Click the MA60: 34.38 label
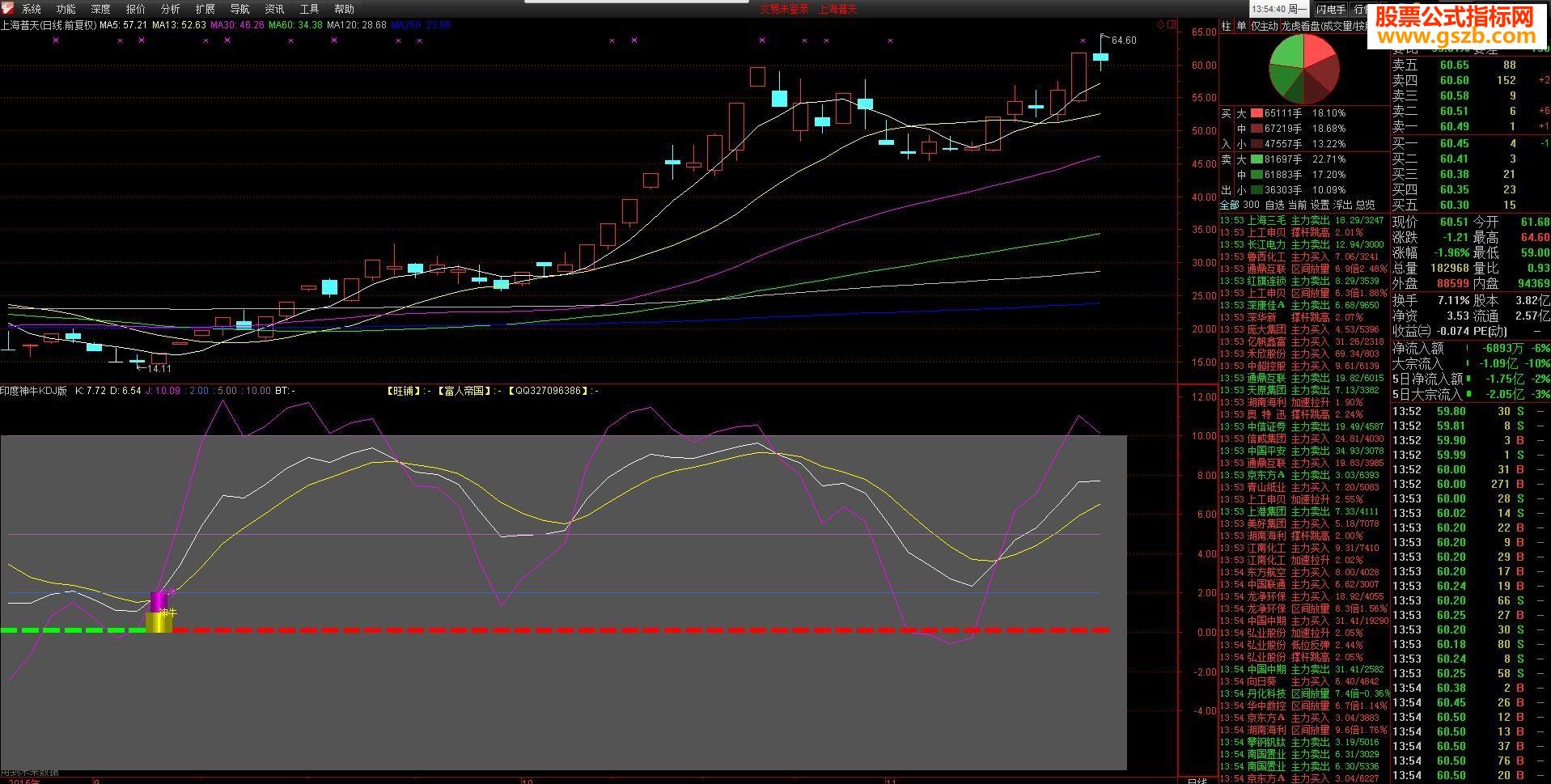Image resolution: width=1551 pixels, height=784 pixels. point(295,25)
